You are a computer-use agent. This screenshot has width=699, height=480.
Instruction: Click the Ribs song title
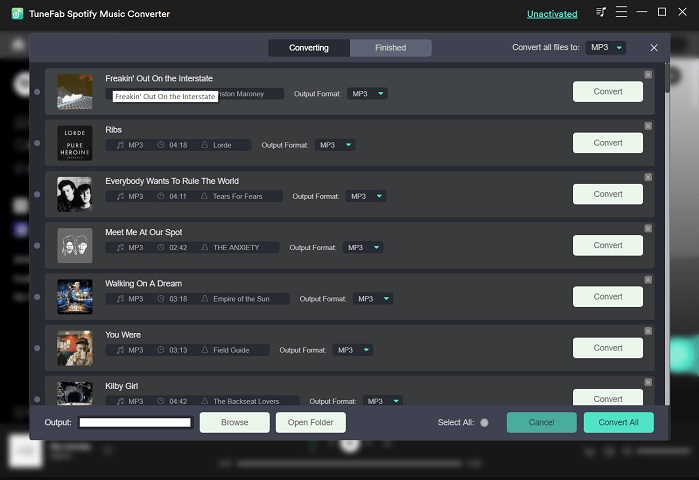[x=113, y=130]
